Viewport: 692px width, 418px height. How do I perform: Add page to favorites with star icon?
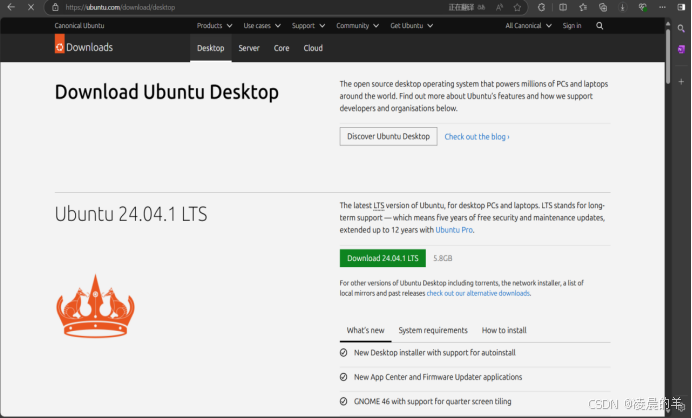tap(517, 7)
